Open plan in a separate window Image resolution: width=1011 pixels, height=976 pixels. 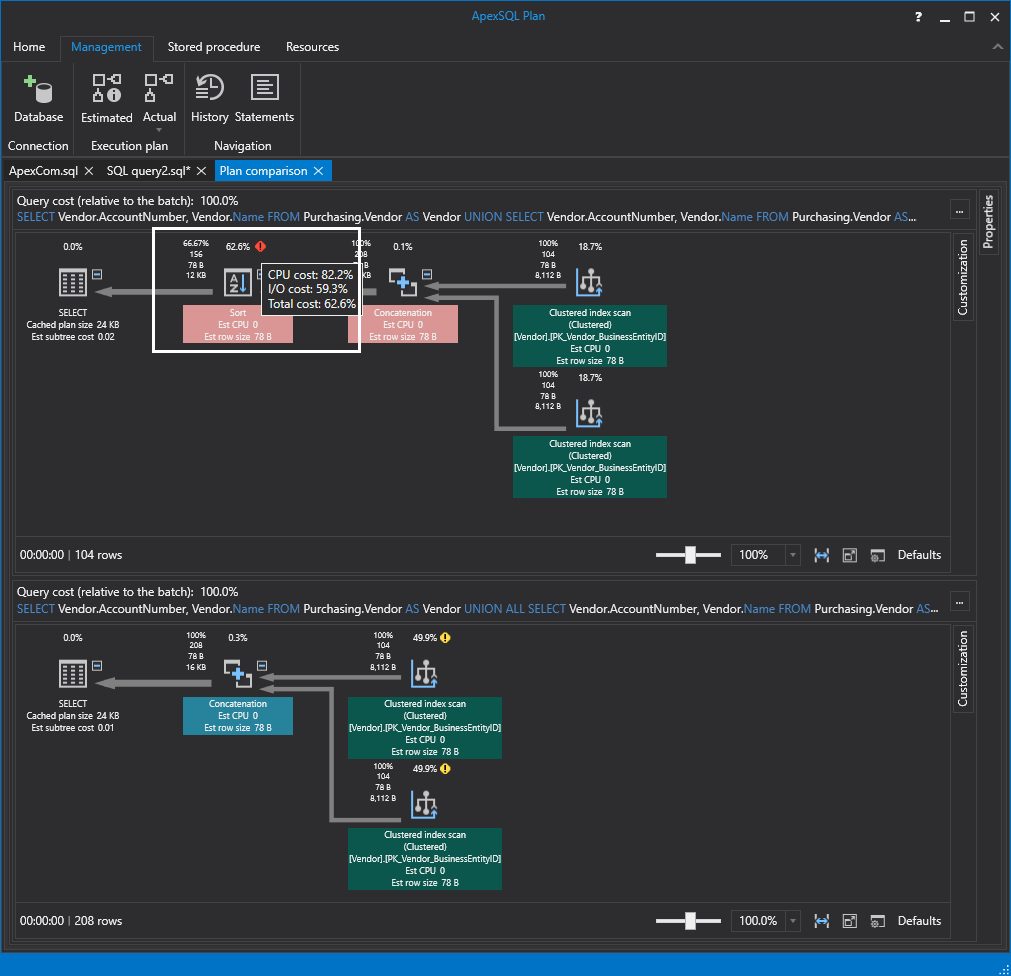[849, 555]
